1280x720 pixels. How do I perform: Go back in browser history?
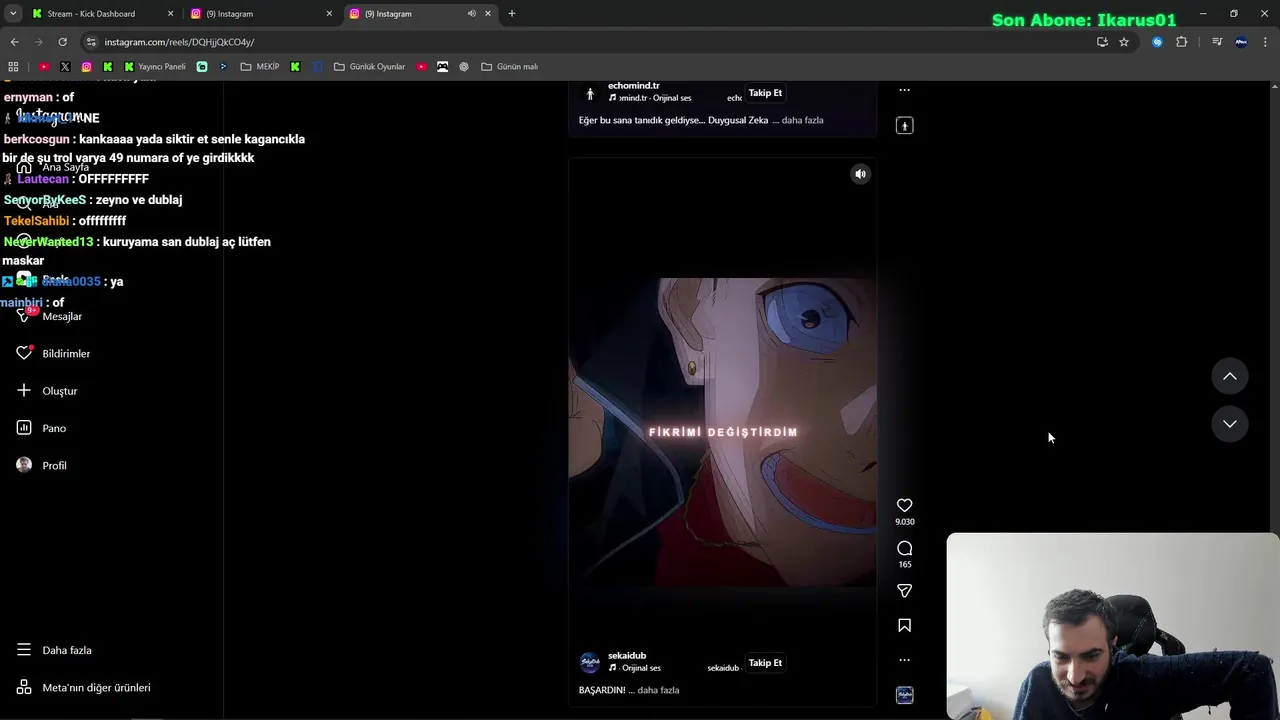[14, 42]
